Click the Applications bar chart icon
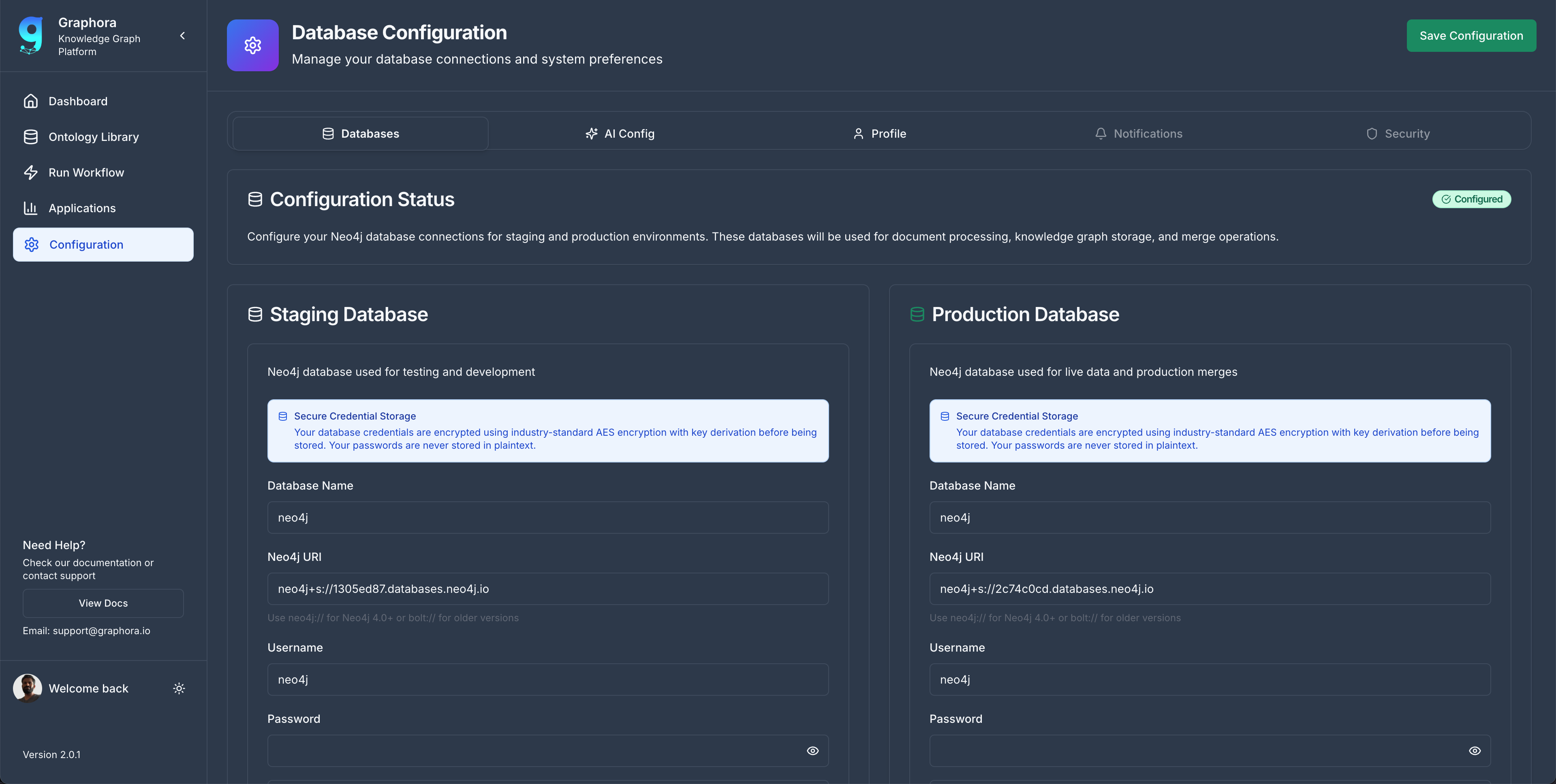This screenshot has height=784, width=1556. coord(31,208)
